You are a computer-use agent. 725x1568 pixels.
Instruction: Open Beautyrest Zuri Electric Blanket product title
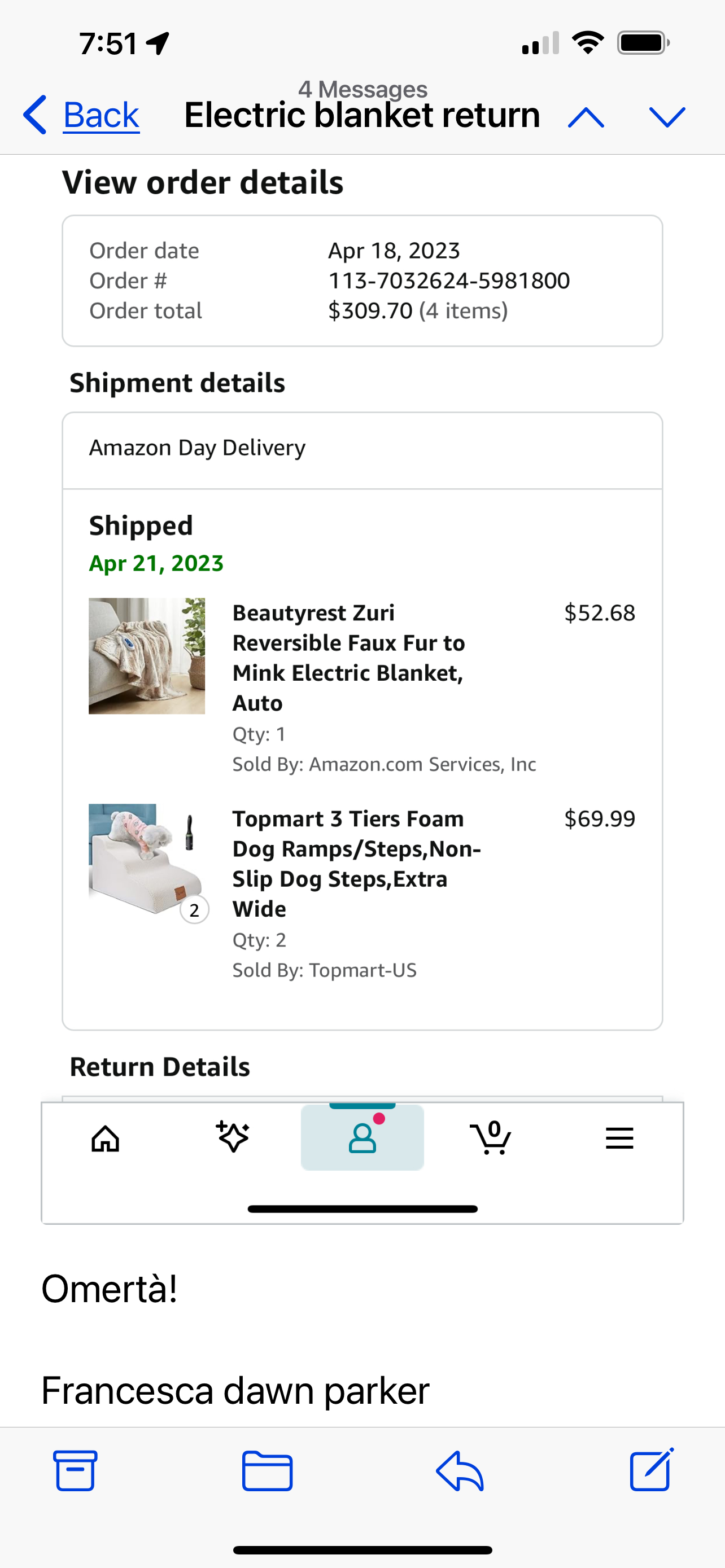coord(349,658)
